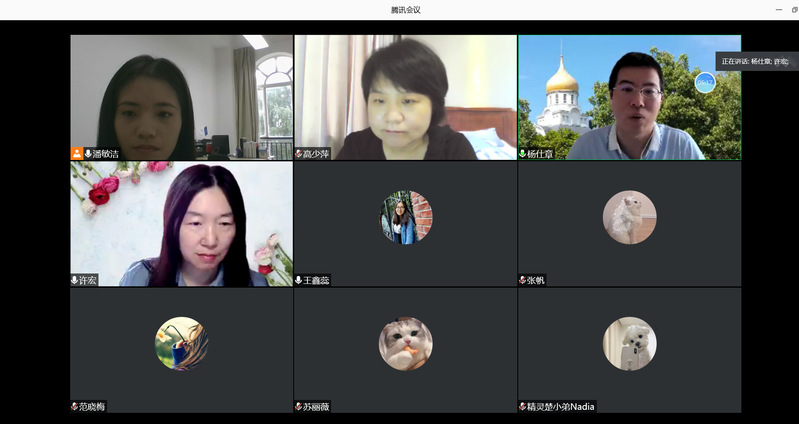
Task: Click the 正在讲话 speaking indicator banner
Action: 756,61
